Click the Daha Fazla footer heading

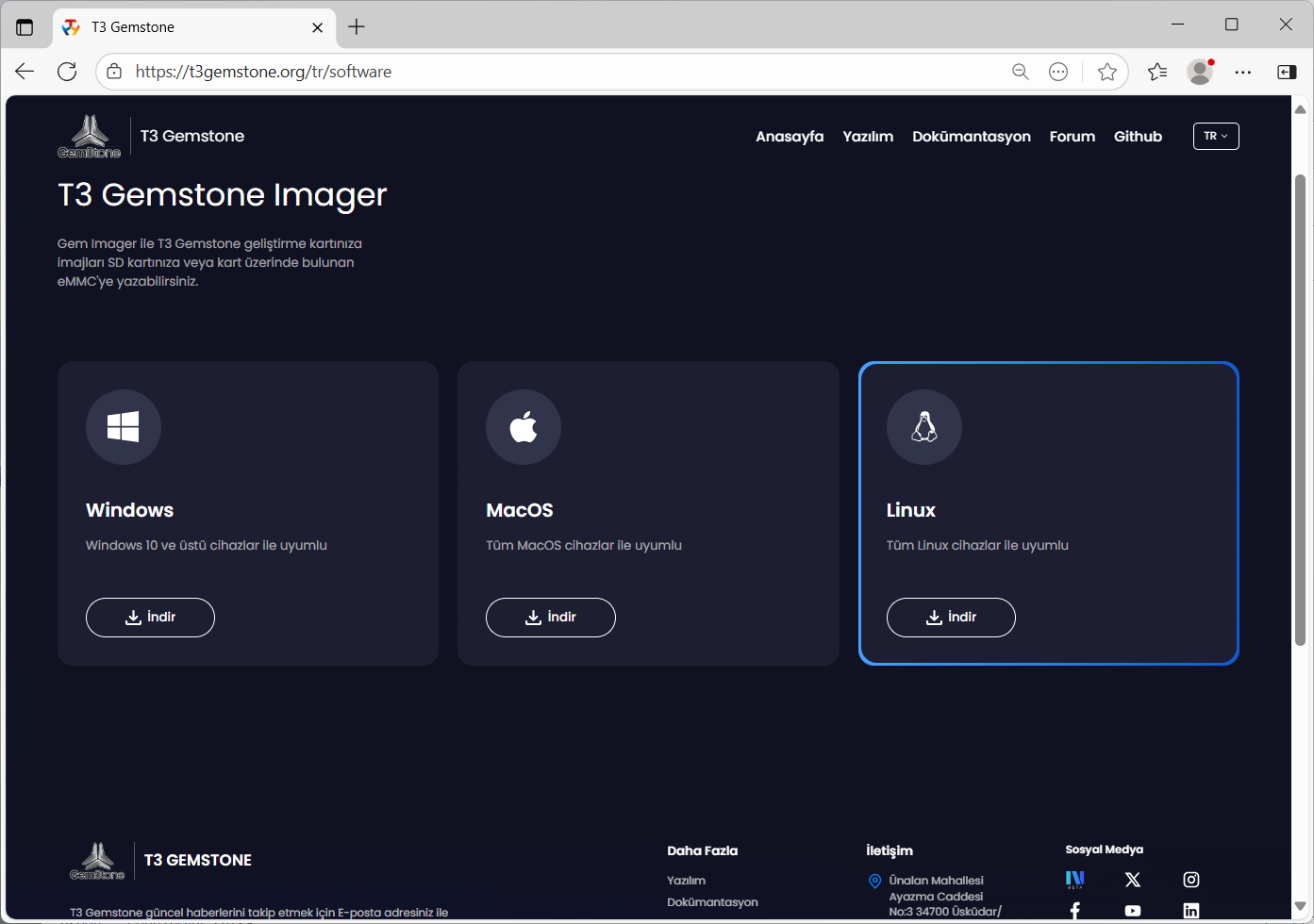[703, 850]
